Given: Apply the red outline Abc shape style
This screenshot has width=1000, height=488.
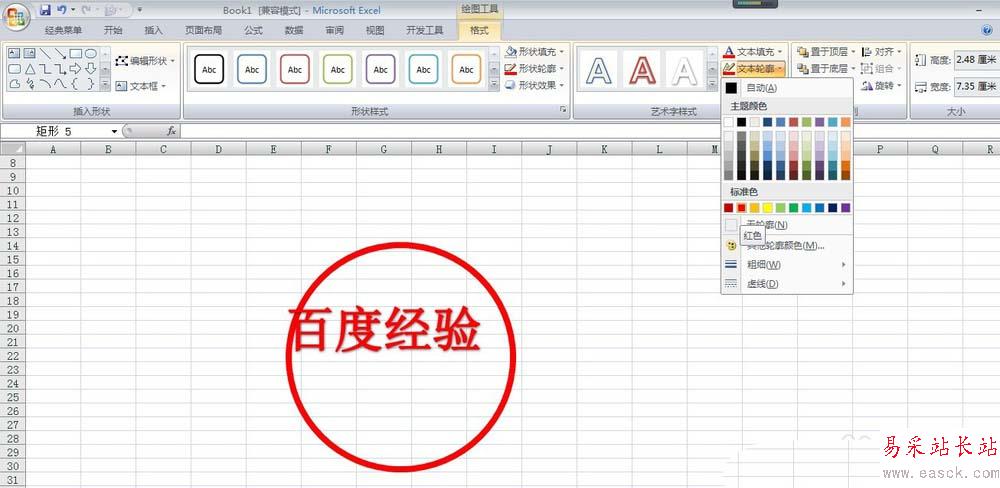Looking at the screenshot, I should point(295,70).
